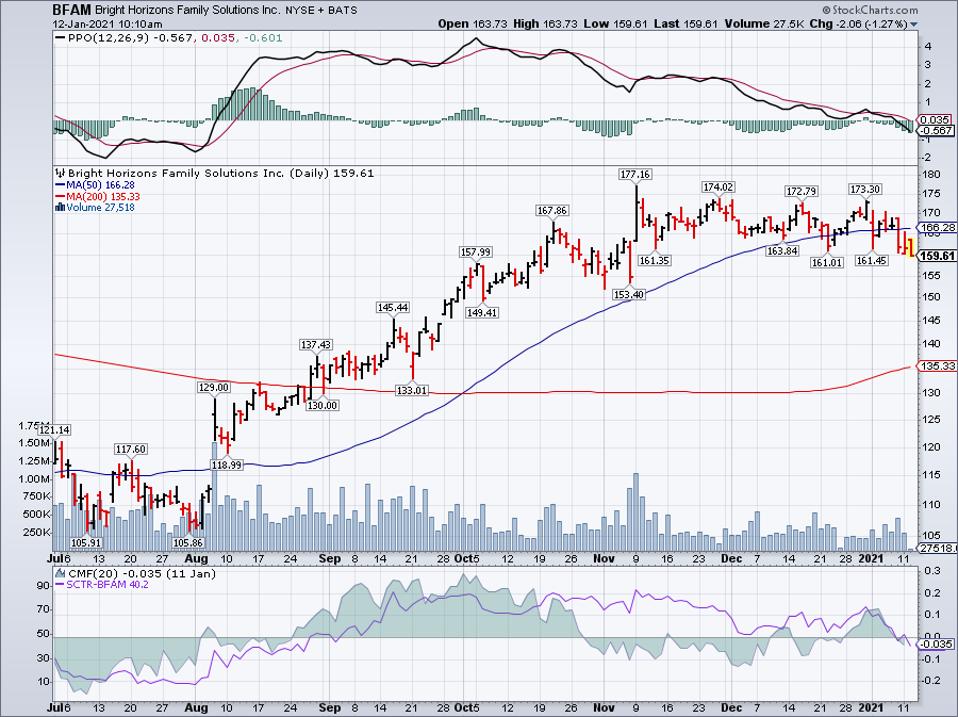Viewport: 958px width, 717px height.
Task: Click the 105.91 low price label
Action: [x=86, y=543]
